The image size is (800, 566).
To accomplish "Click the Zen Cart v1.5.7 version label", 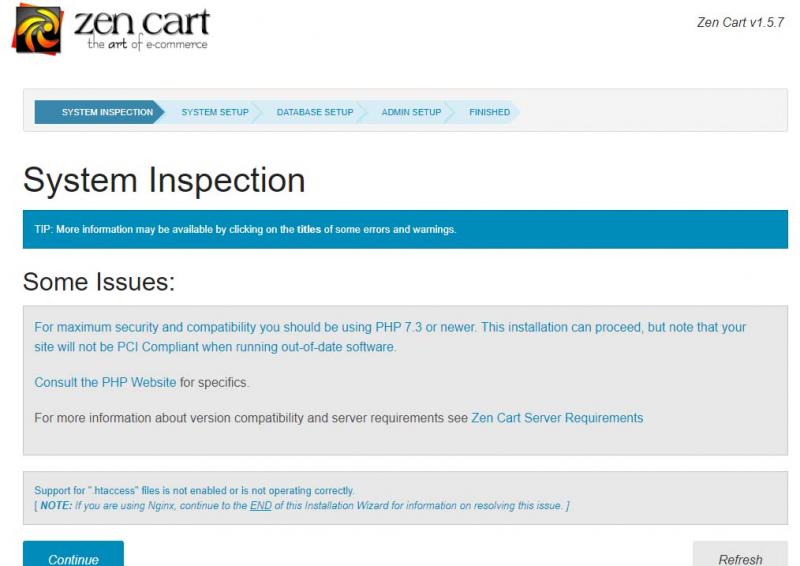I will [x=740, y=22].
